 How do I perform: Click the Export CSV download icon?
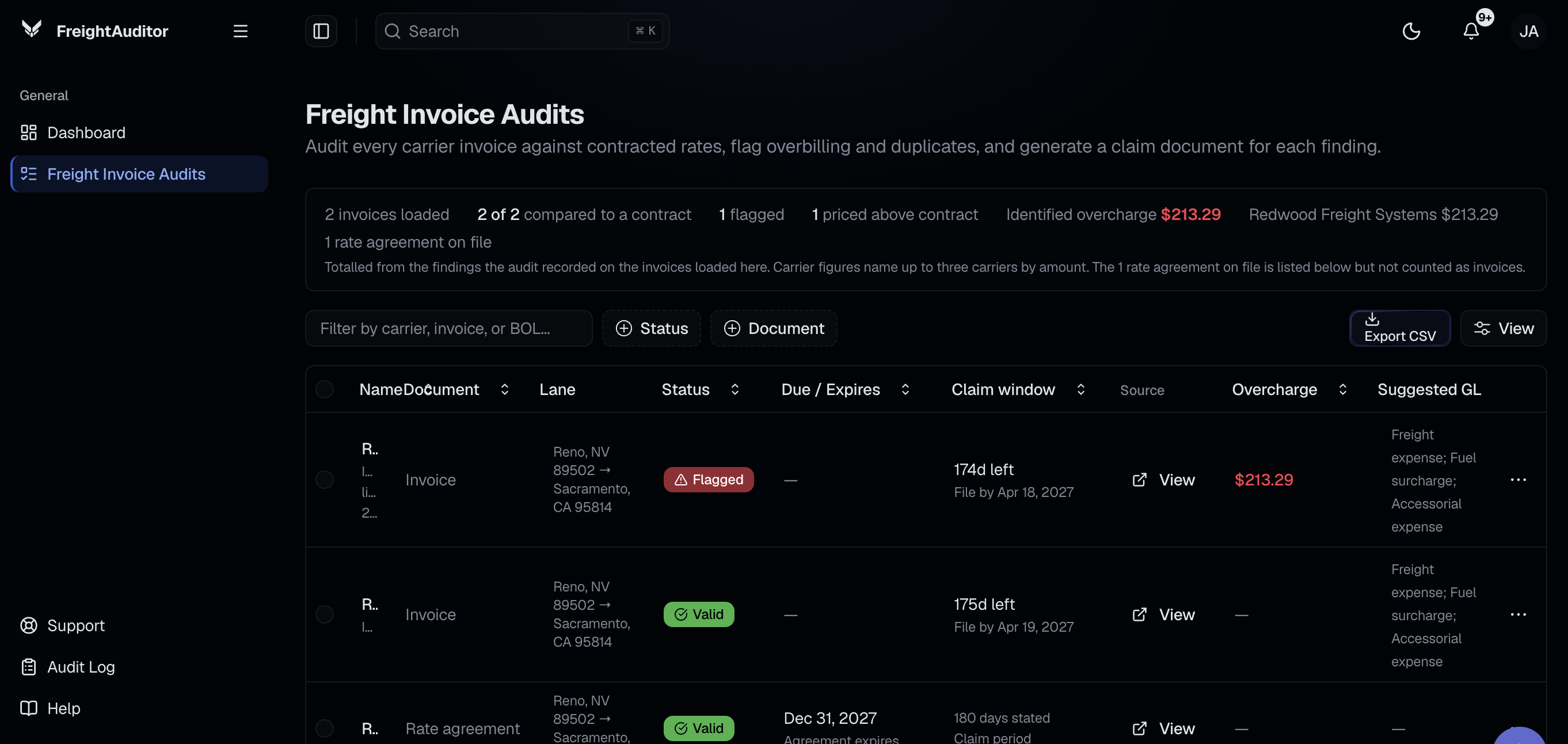pos(1372,319)
